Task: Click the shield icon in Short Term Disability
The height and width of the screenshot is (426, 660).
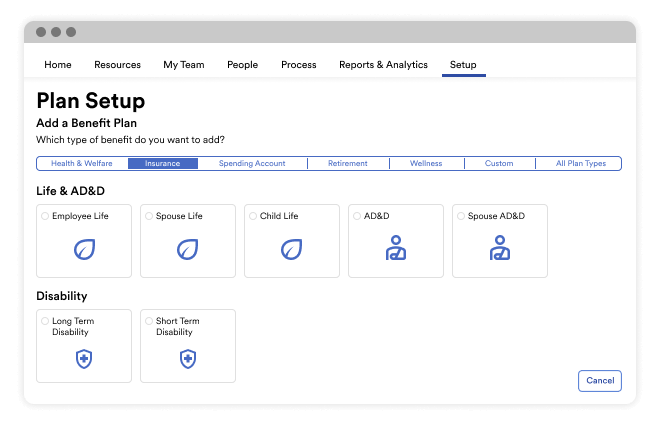Action: point(188,359)
